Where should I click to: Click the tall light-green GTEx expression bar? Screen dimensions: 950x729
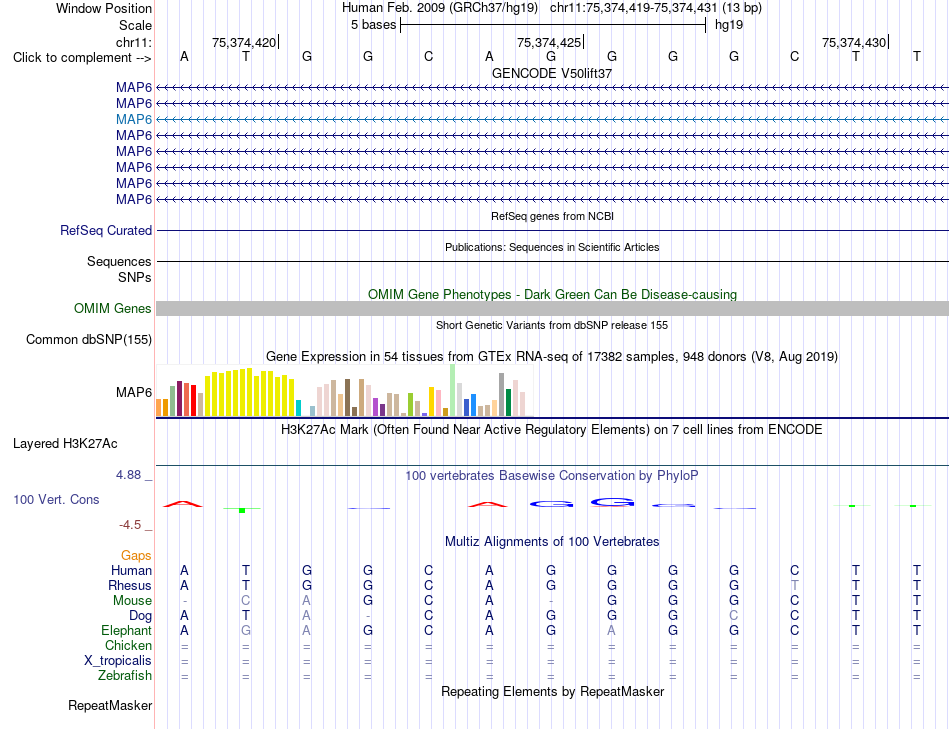[x=452, y=390]
